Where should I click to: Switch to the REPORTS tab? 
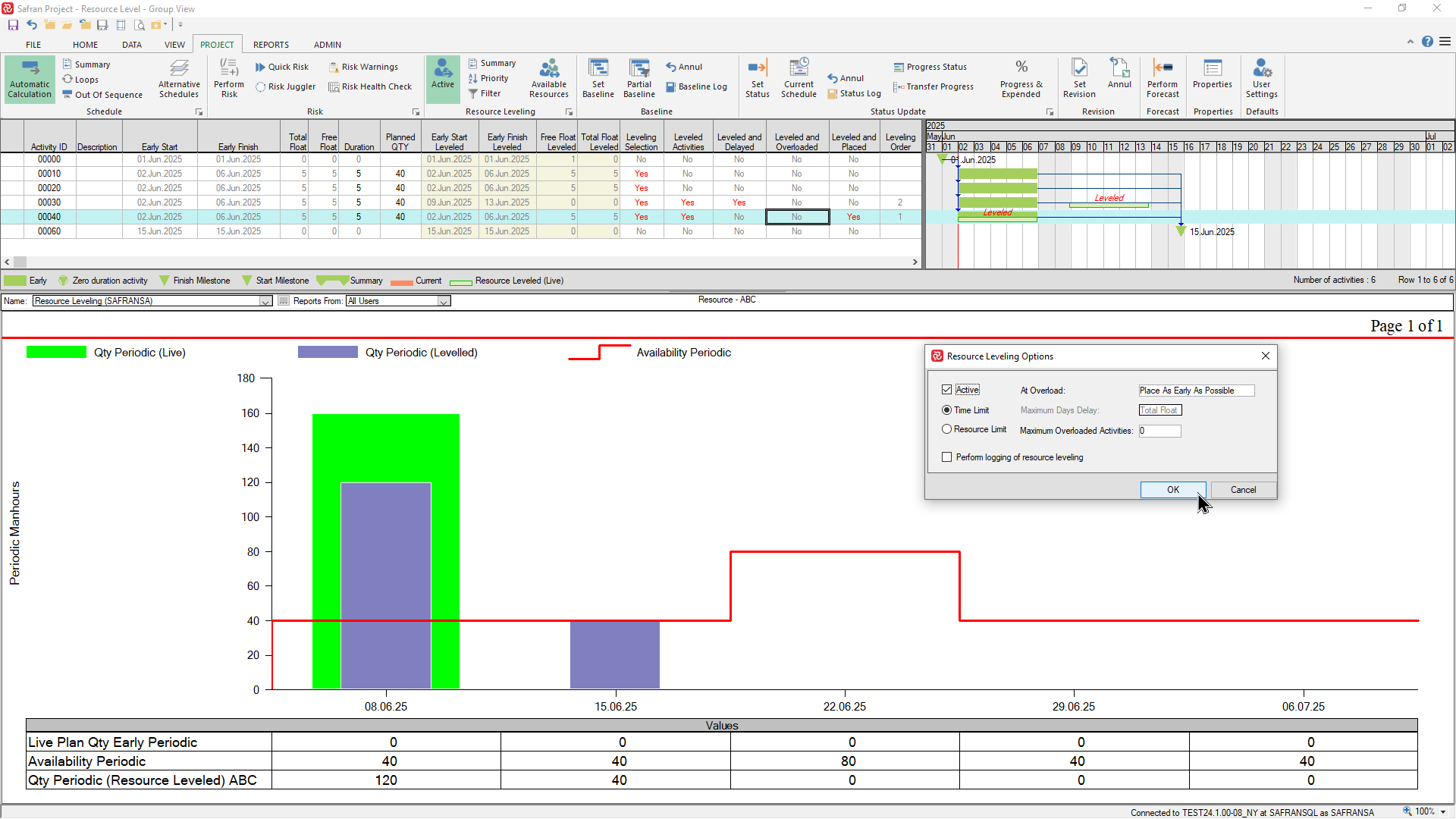pyautogui.click(x=271, y=45)
